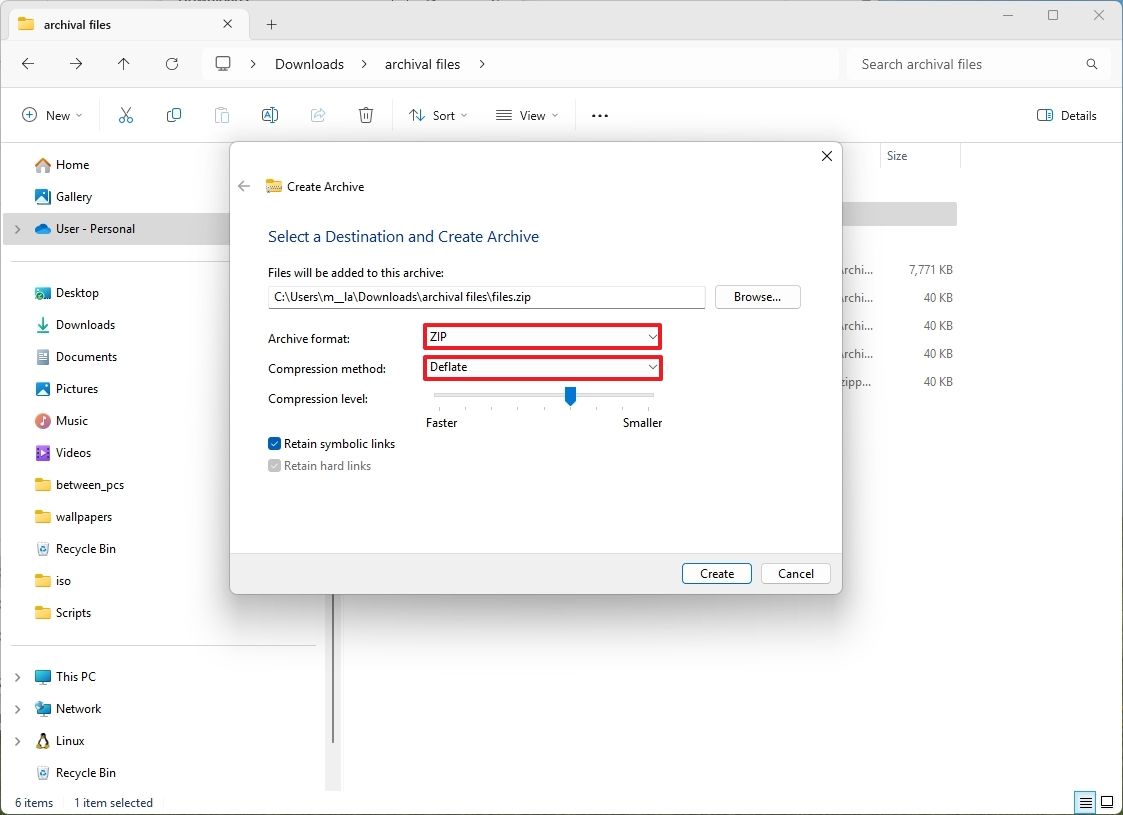The width and height of the screenshot is (1123, 815).
Task: Click the Retain hard links checkbox
Action: click(274, 465)
